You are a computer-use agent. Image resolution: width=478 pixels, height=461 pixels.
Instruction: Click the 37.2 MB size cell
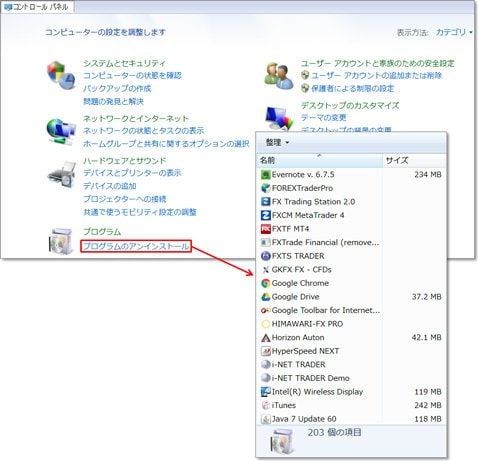(426, 297)
